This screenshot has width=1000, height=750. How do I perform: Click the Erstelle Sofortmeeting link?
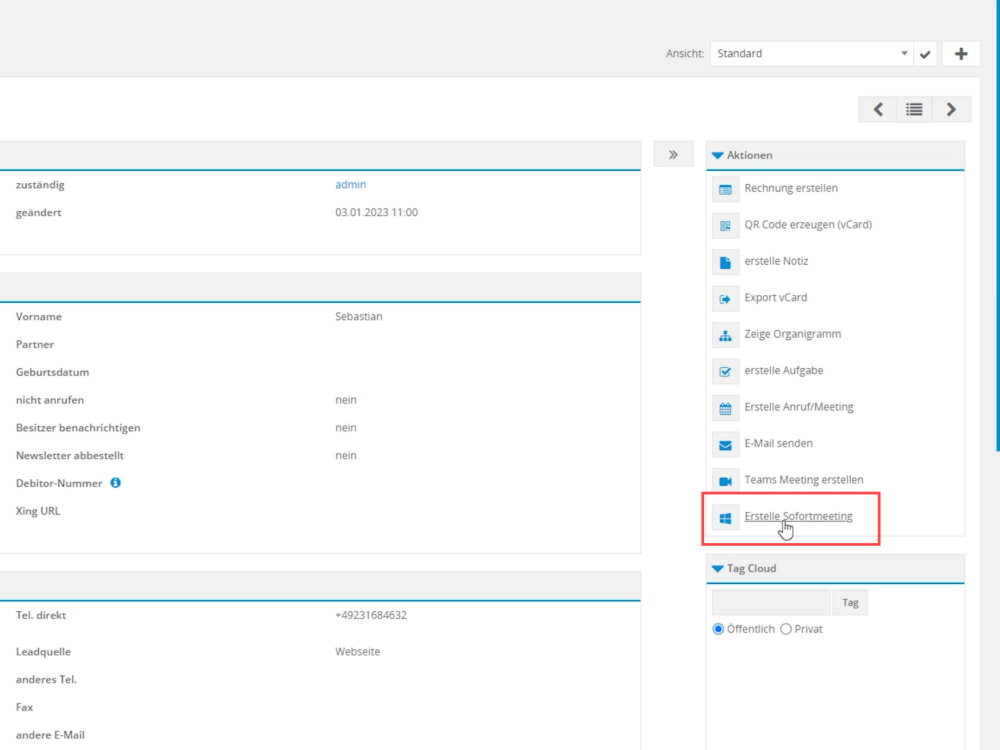[x=798, y=517]
